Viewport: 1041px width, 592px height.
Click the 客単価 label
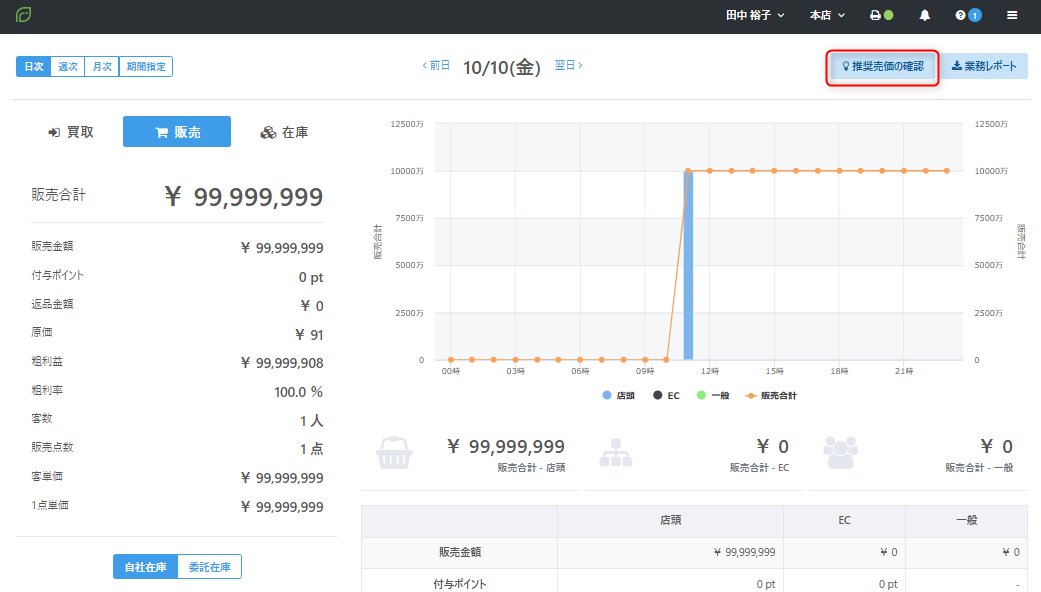click(x=47, y=476)
